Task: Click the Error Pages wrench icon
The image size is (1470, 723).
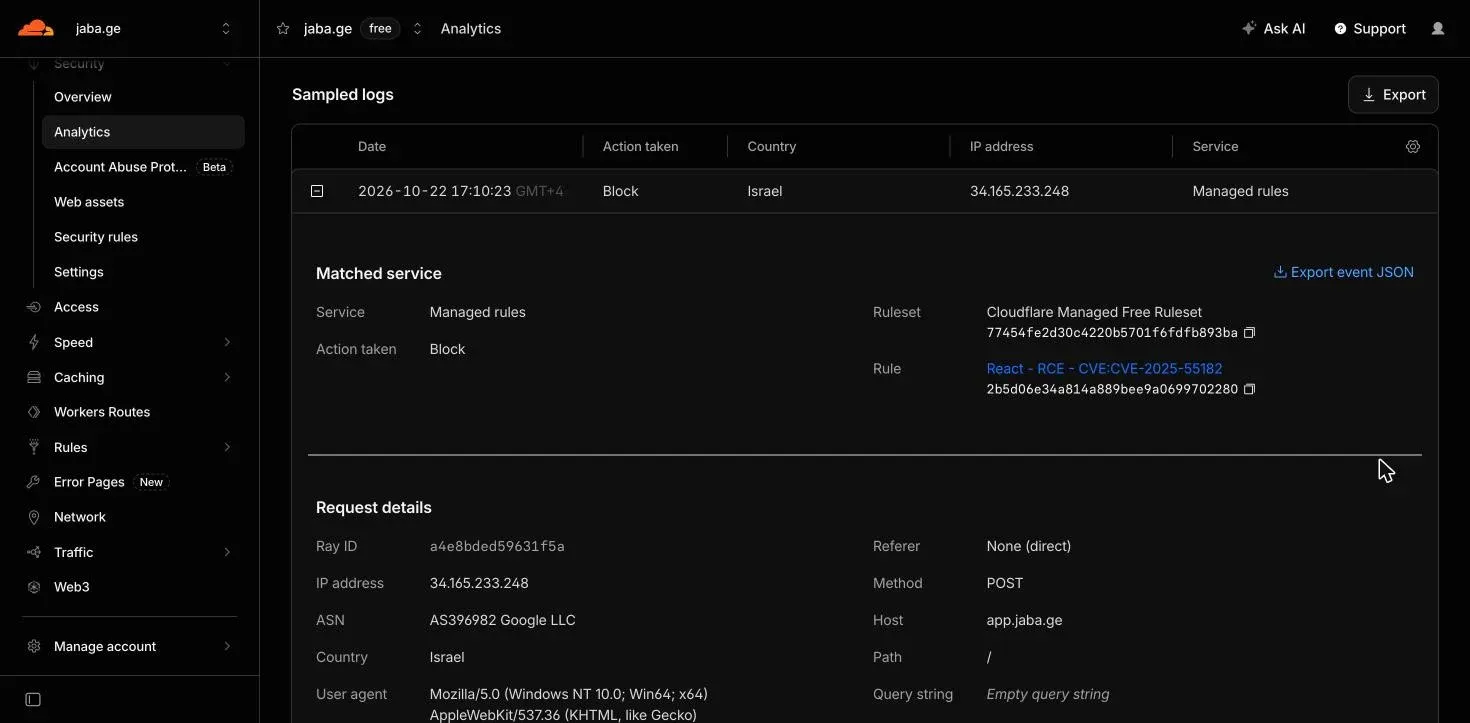Action: (34, 482)
